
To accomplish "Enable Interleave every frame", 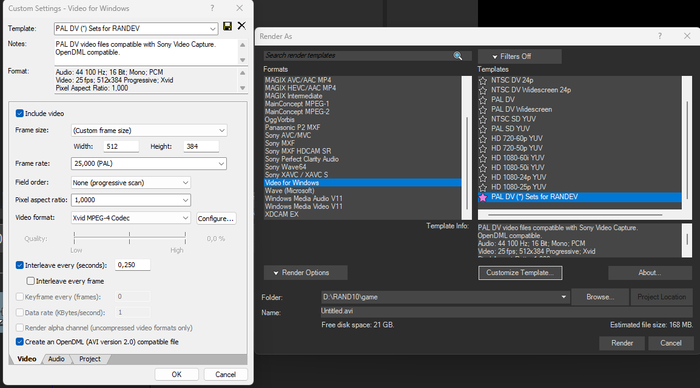I will pyautogui.click(x=30, y=281).
